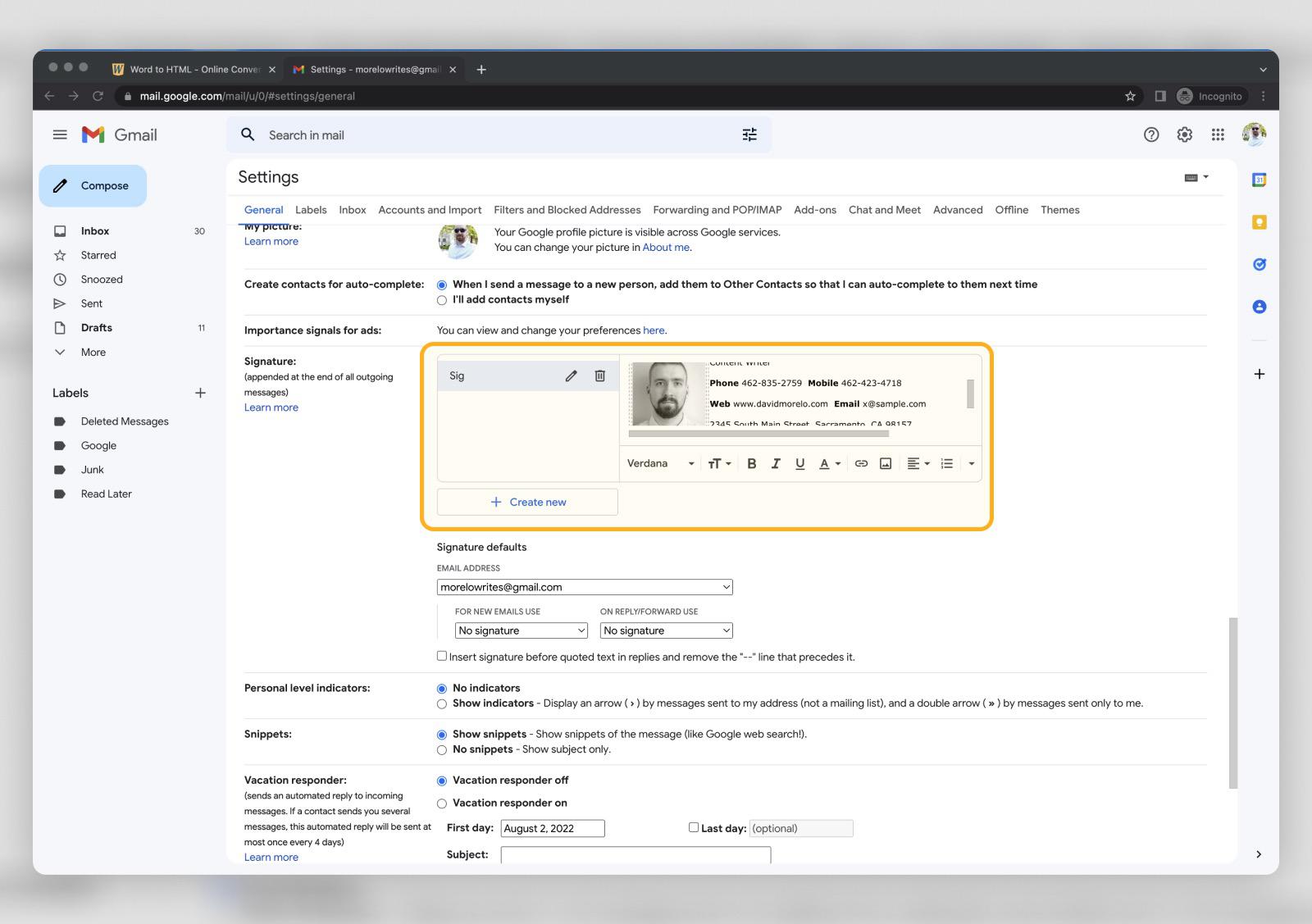
Task: Apply italic formatting in signature editor
Action: [x=775, y=463]
